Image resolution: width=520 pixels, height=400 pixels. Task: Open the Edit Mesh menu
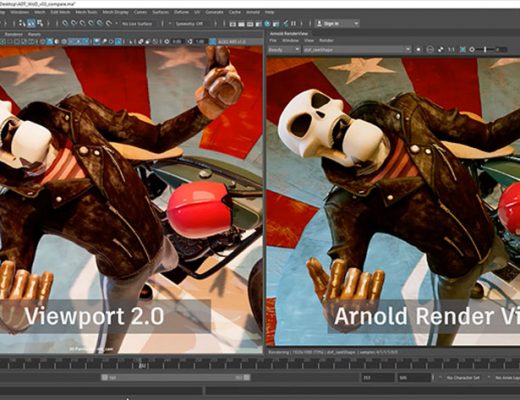(x=60, y=12)
